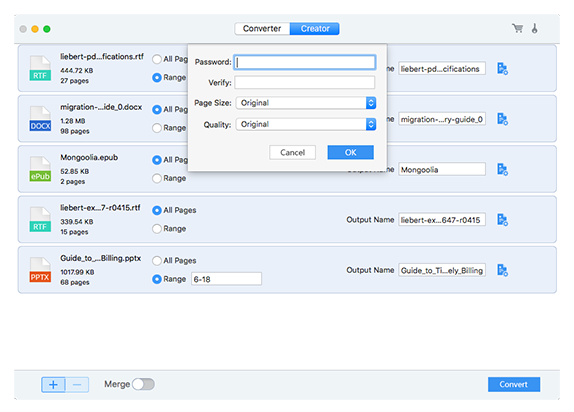Viewport: 574px width, 412px height.
Task: Open PDF settings icon for Mongoolia.epub
Action: point(502,170)
